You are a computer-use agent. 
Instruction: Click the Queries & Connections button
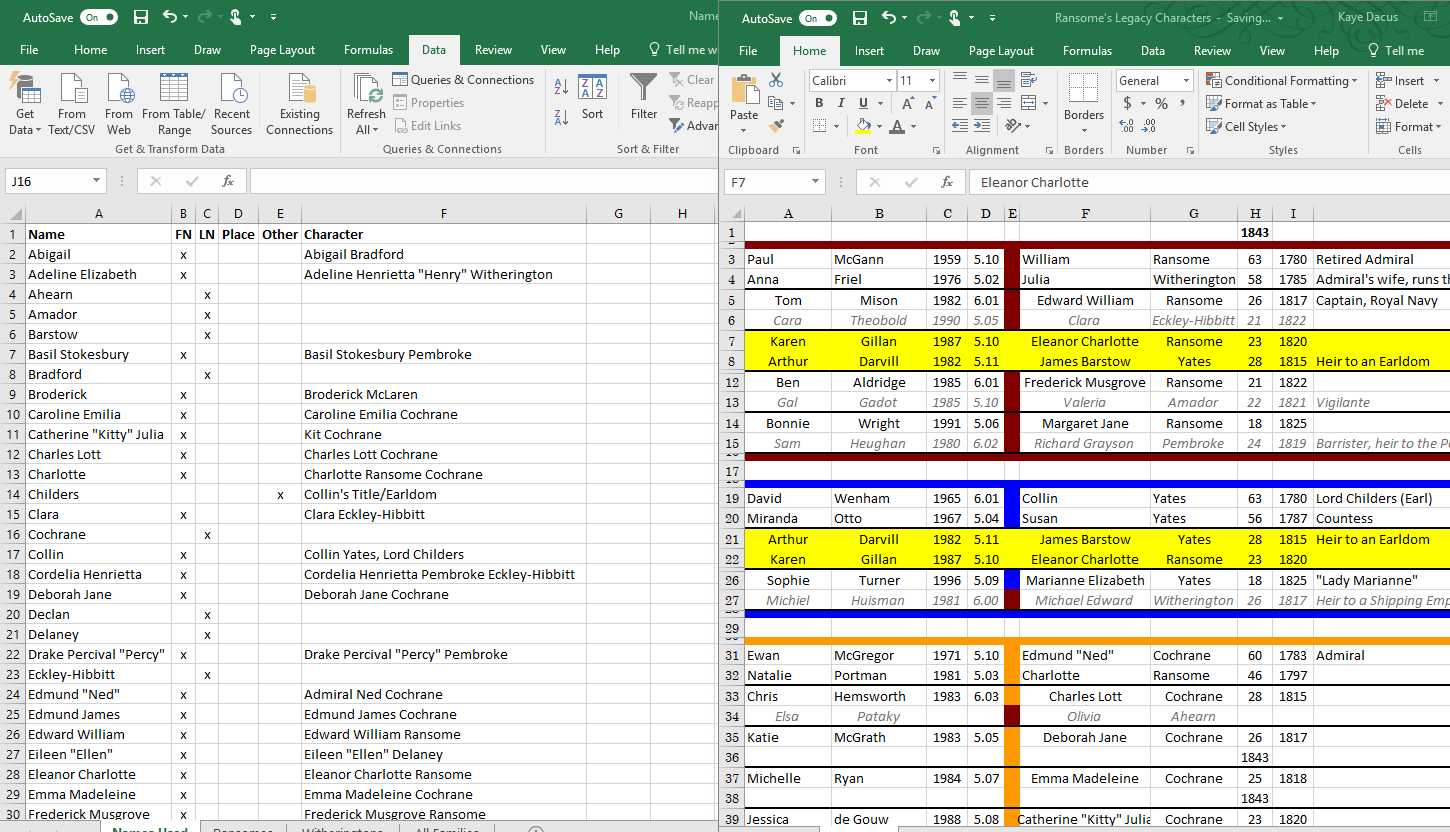pos(462,80)
